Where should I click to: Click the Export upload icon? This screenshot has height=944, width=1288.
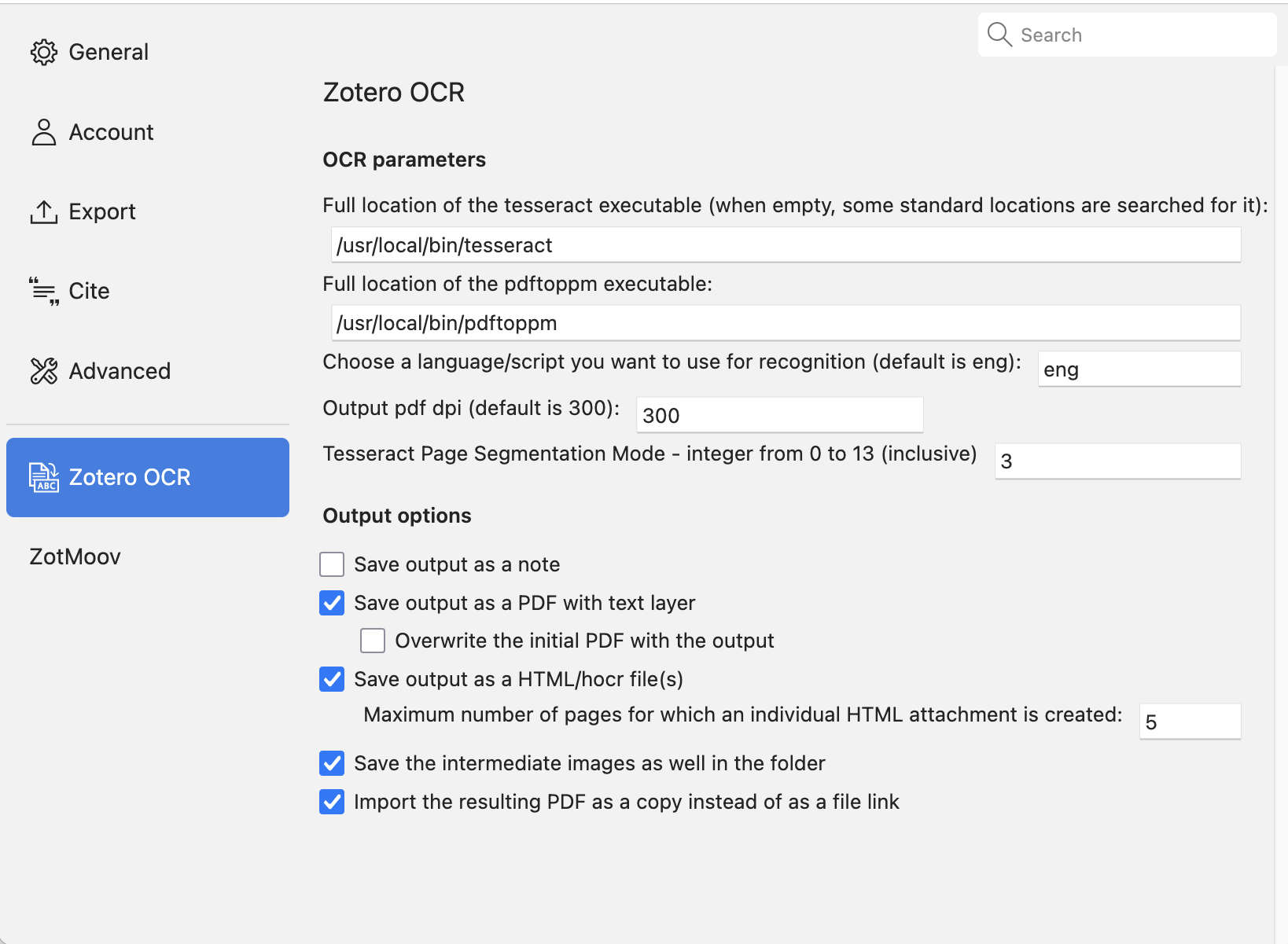(x=44, y=211)
